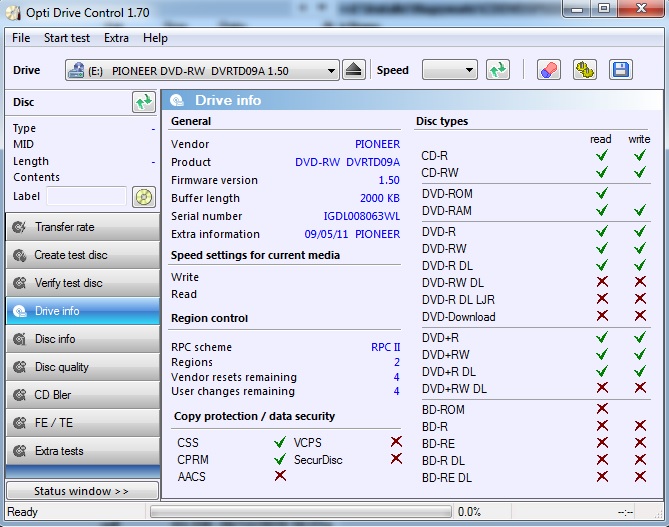Open the Speed dropdown

(x=450, y=70)
